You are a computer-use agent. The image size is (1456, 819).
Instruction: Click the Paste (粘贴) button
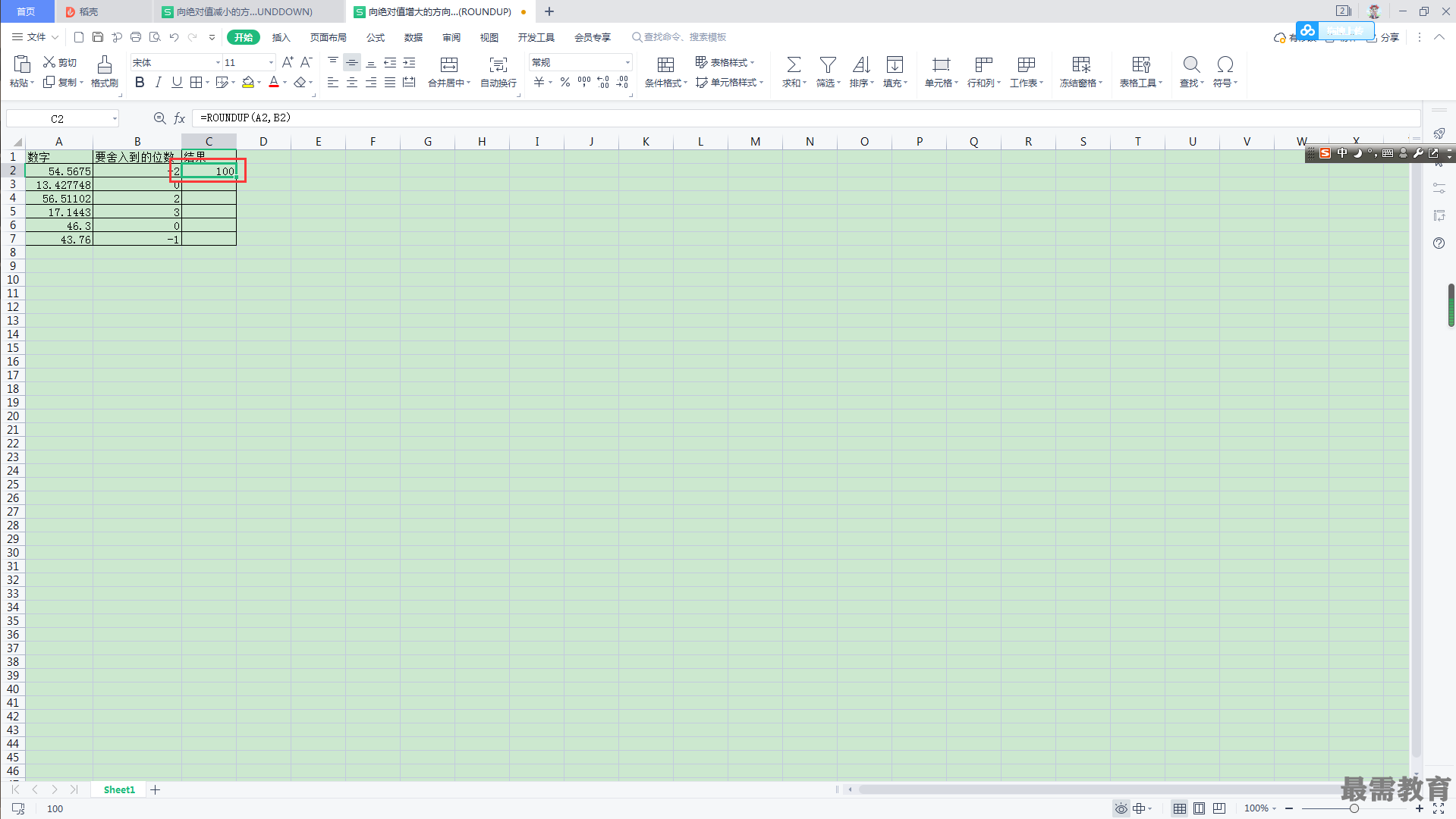[x=22, y=72]
